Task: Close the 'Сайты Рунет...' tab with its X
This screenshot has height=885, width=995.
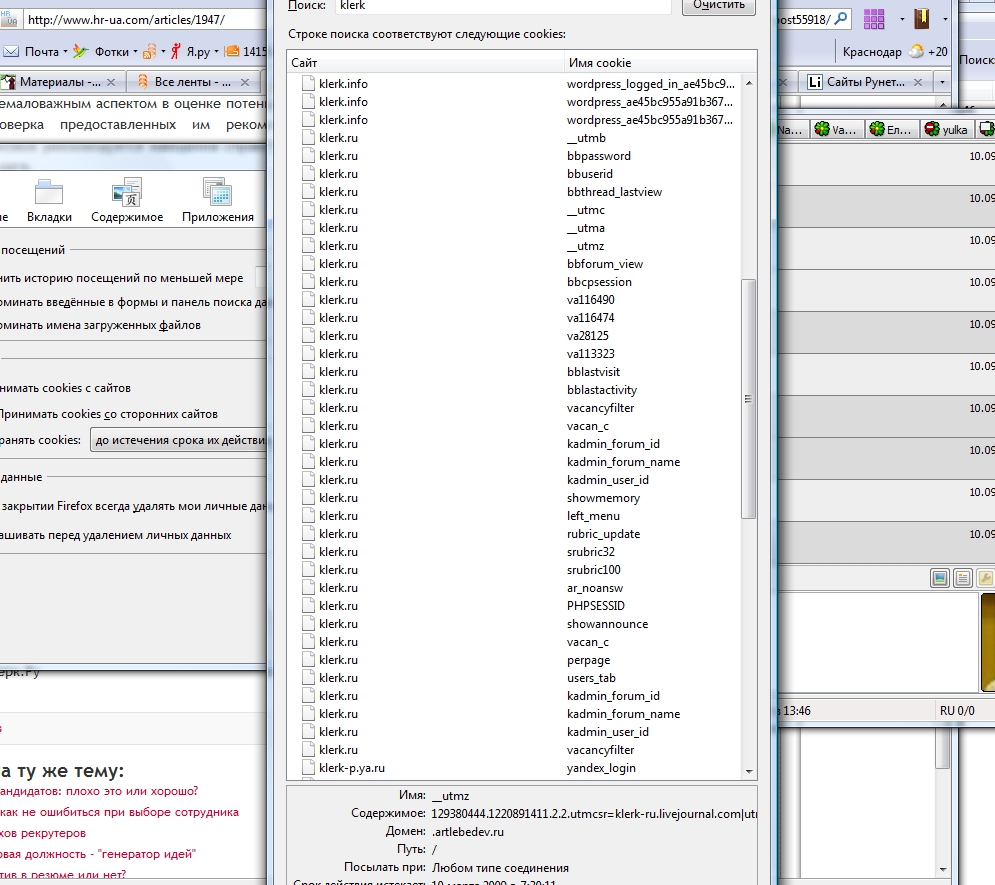Action: pos(918,82)
